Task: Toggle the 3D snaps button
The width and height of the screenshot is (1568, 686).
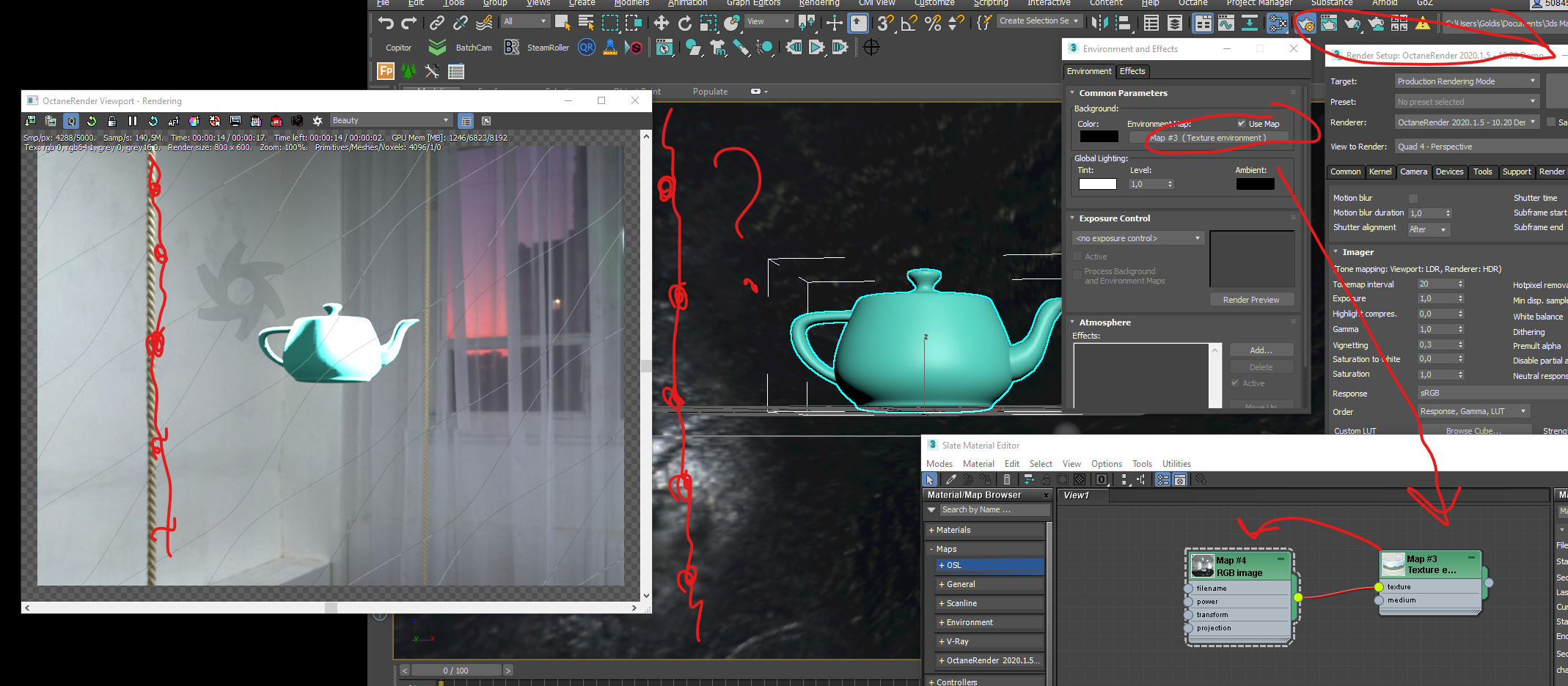Action: click(886, 23)
